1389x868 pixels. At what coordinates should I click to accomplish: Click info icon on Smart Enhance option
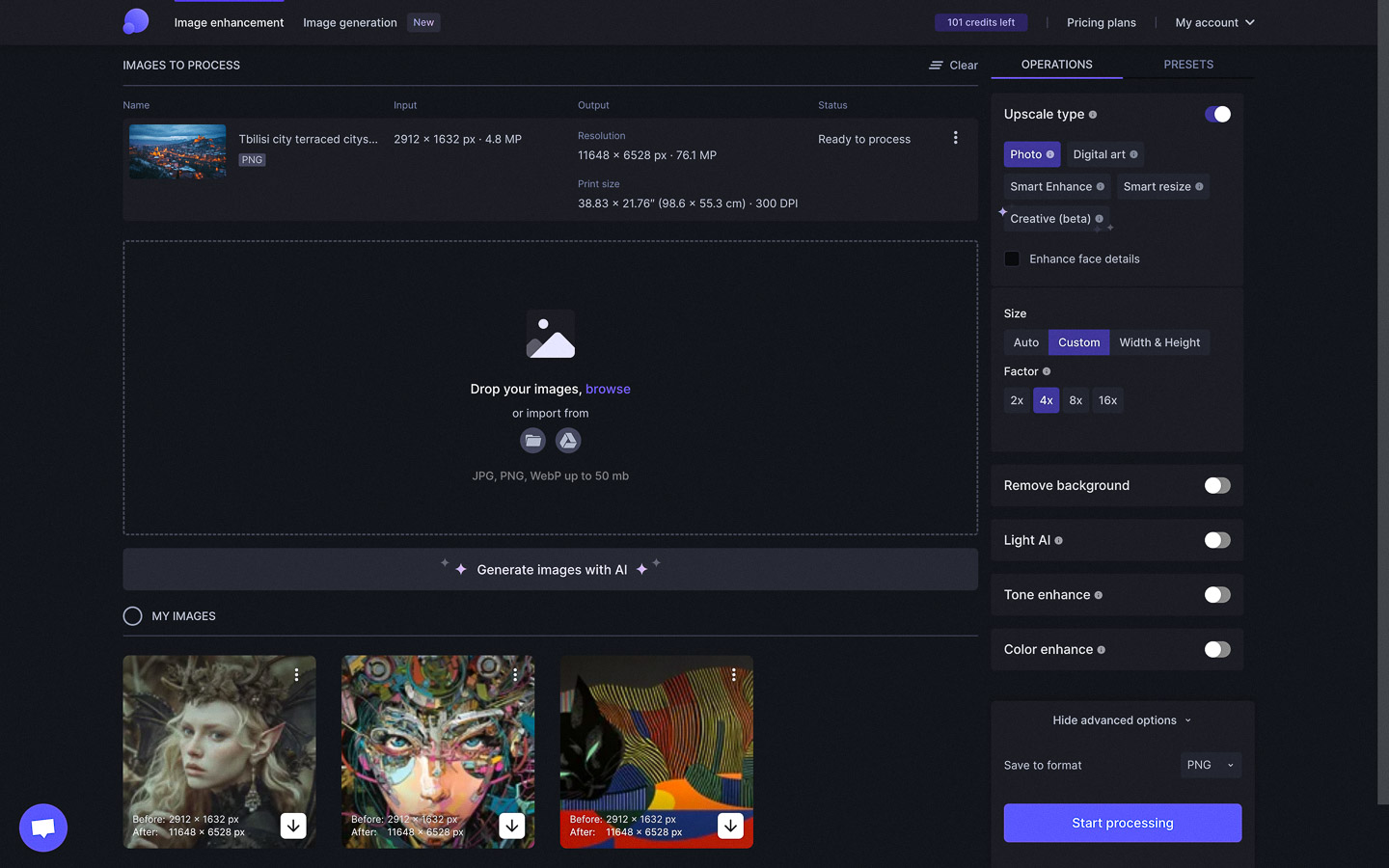point(1101,187)
